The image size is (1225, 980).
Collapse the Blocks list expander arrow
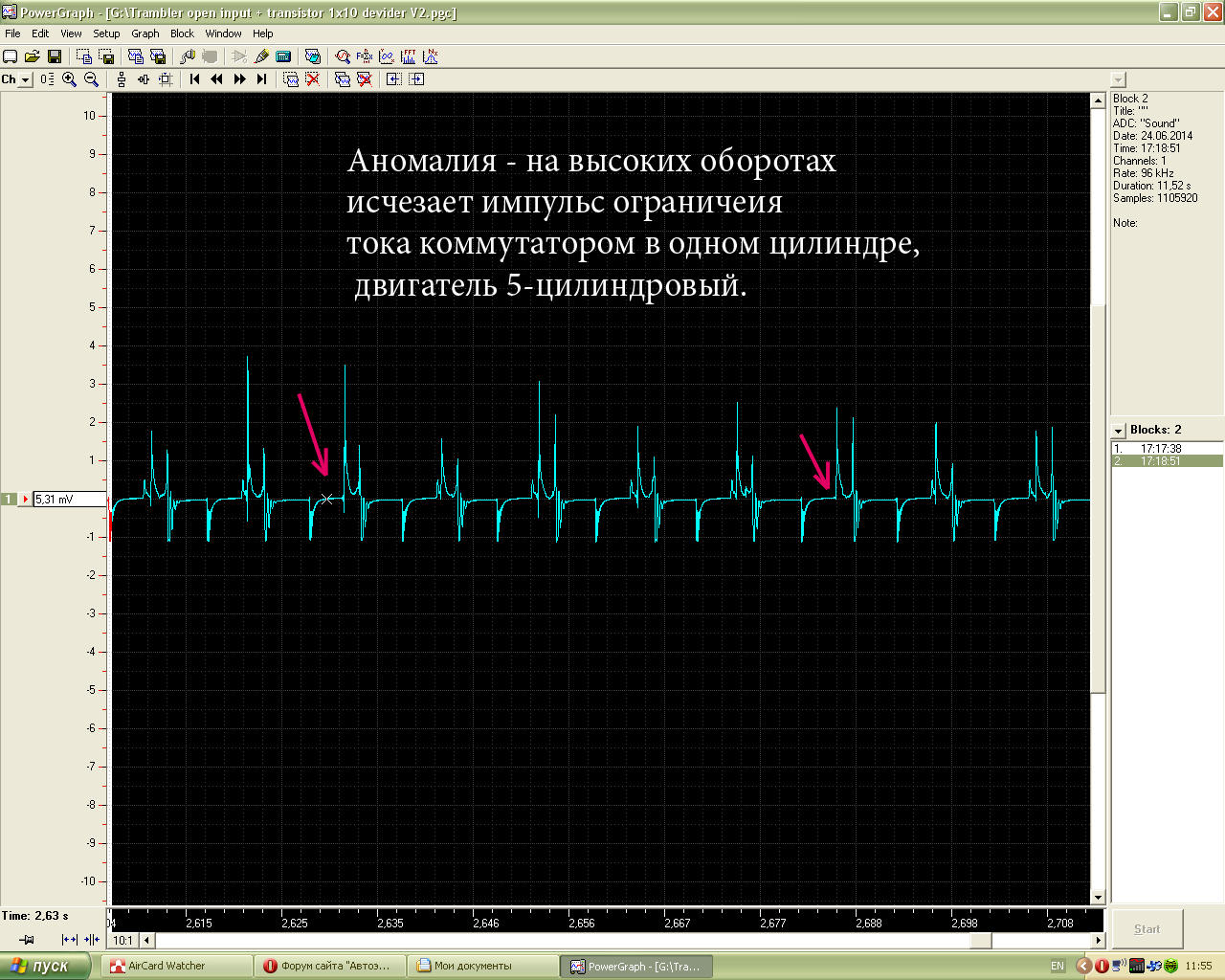[x=1118, y=431]
